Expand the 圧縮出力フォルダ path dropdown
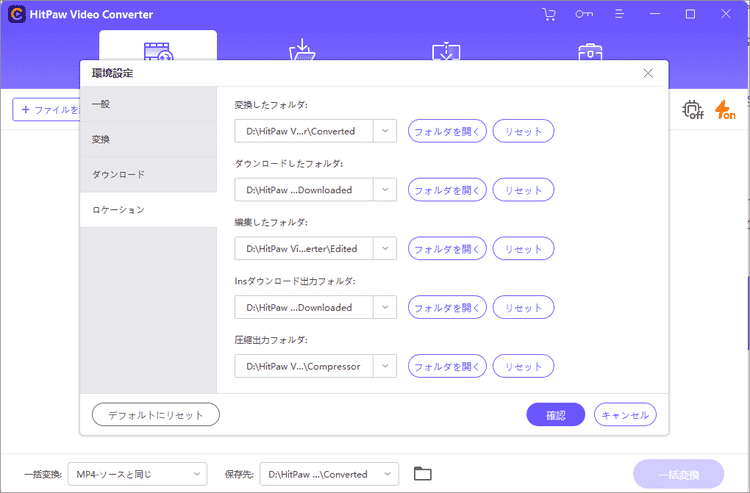Image resolution: width=750 pixels, height=493 pixels. pos(385,366)
